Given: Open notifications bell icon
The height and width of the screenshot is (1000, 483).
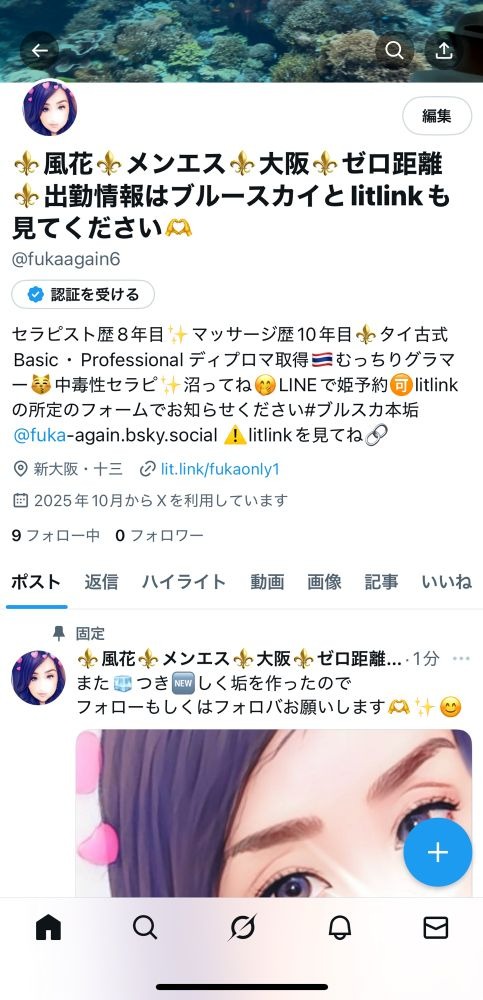Looking at the screenshot, I should 339,927.
